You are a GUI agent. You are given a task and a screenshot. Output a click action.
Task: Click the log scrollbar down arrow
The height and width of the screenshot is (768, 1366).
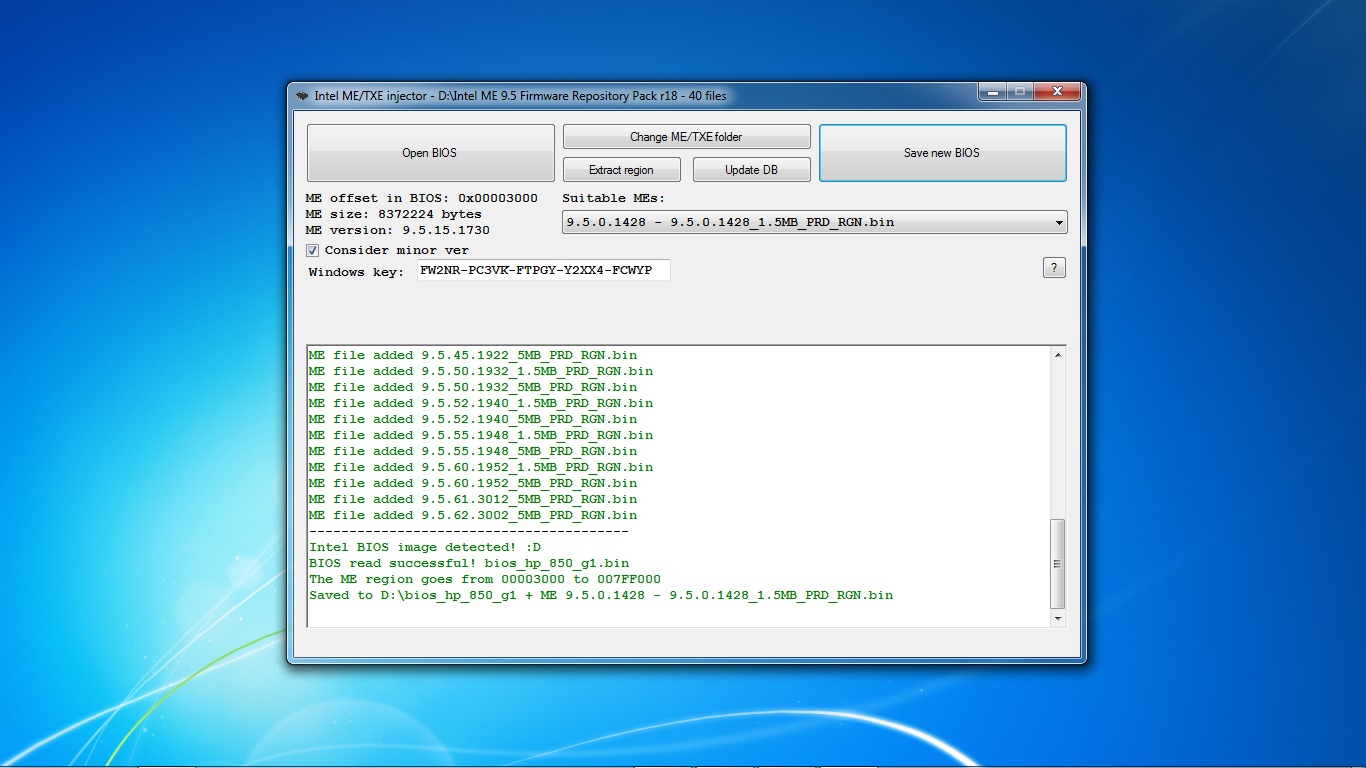(1058, 619)
